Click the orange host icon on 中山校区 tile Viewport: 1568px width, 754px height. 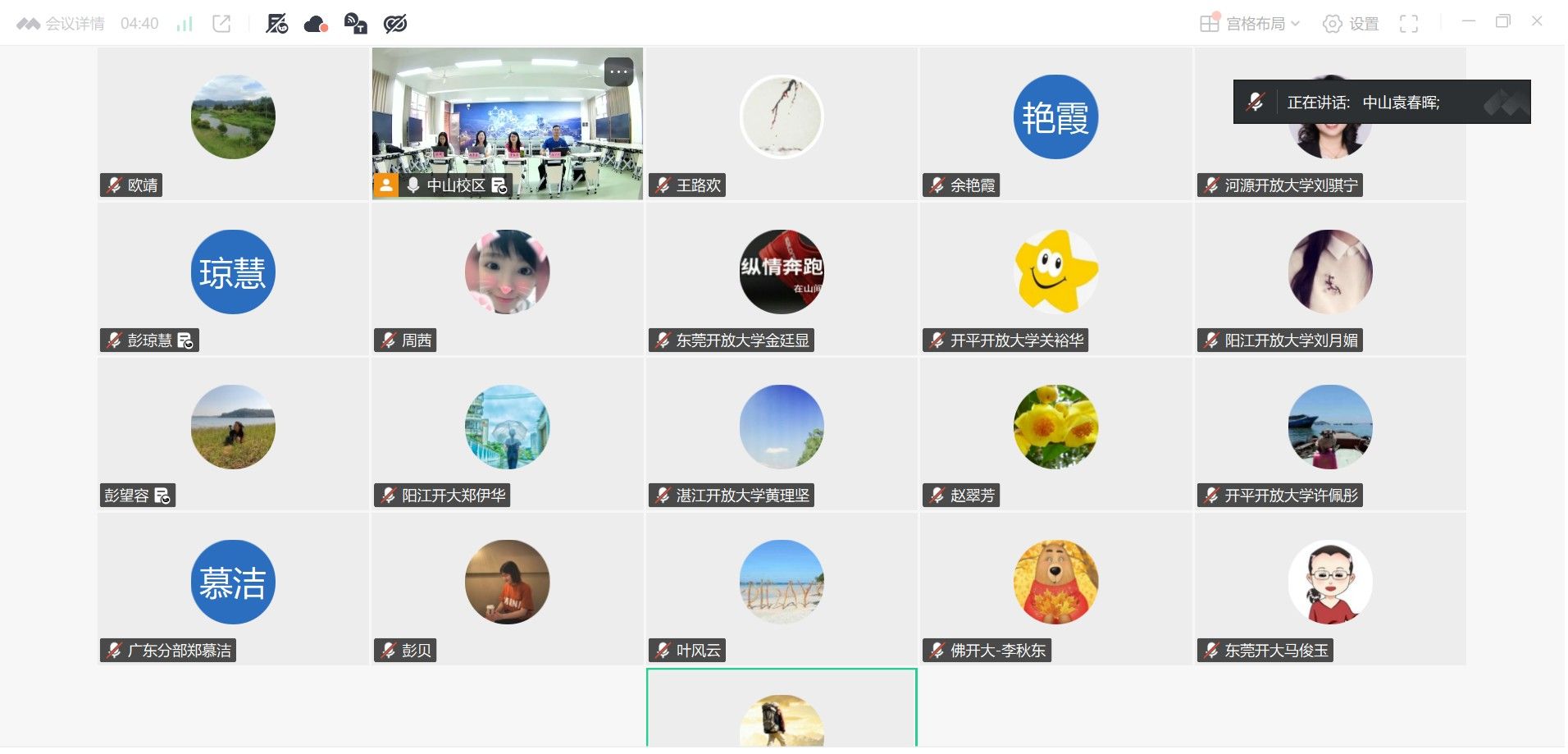(x=385, y=185)
